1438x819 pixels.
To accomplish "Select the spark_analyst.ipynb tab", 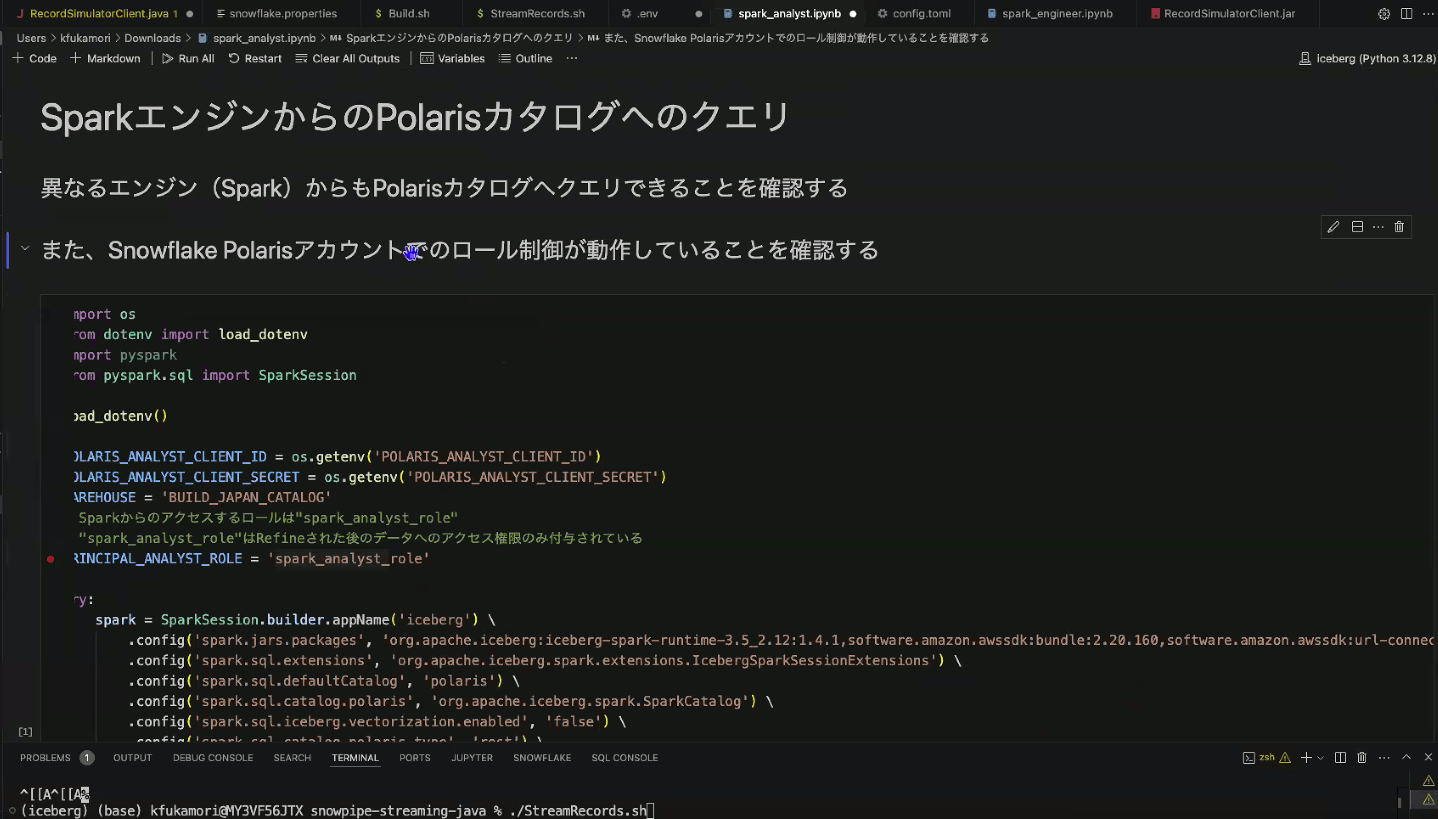I will pos(789,14).
